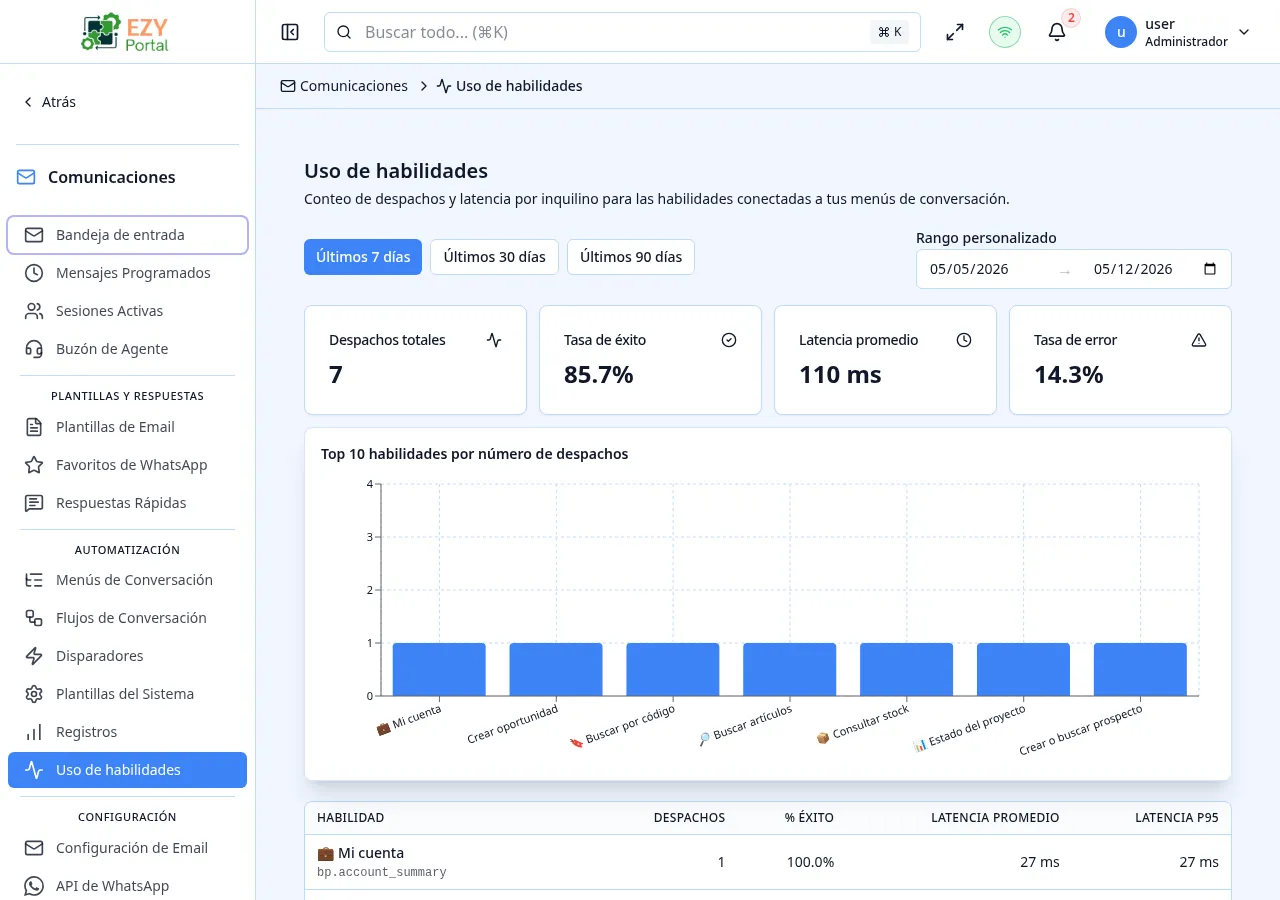Viewport: 1280px width, 900px height.
Task: Click the Consultar stock chart bar
Action: [x=906, y=669]
